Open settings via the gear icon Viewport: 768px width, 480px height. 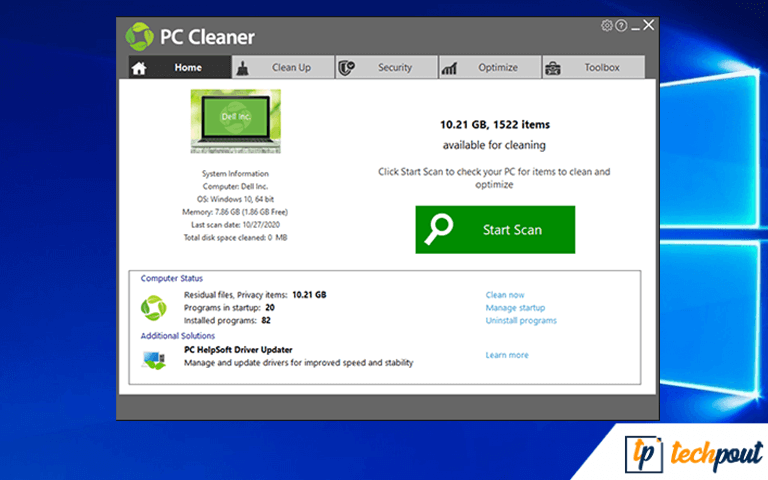click(607, 25)
